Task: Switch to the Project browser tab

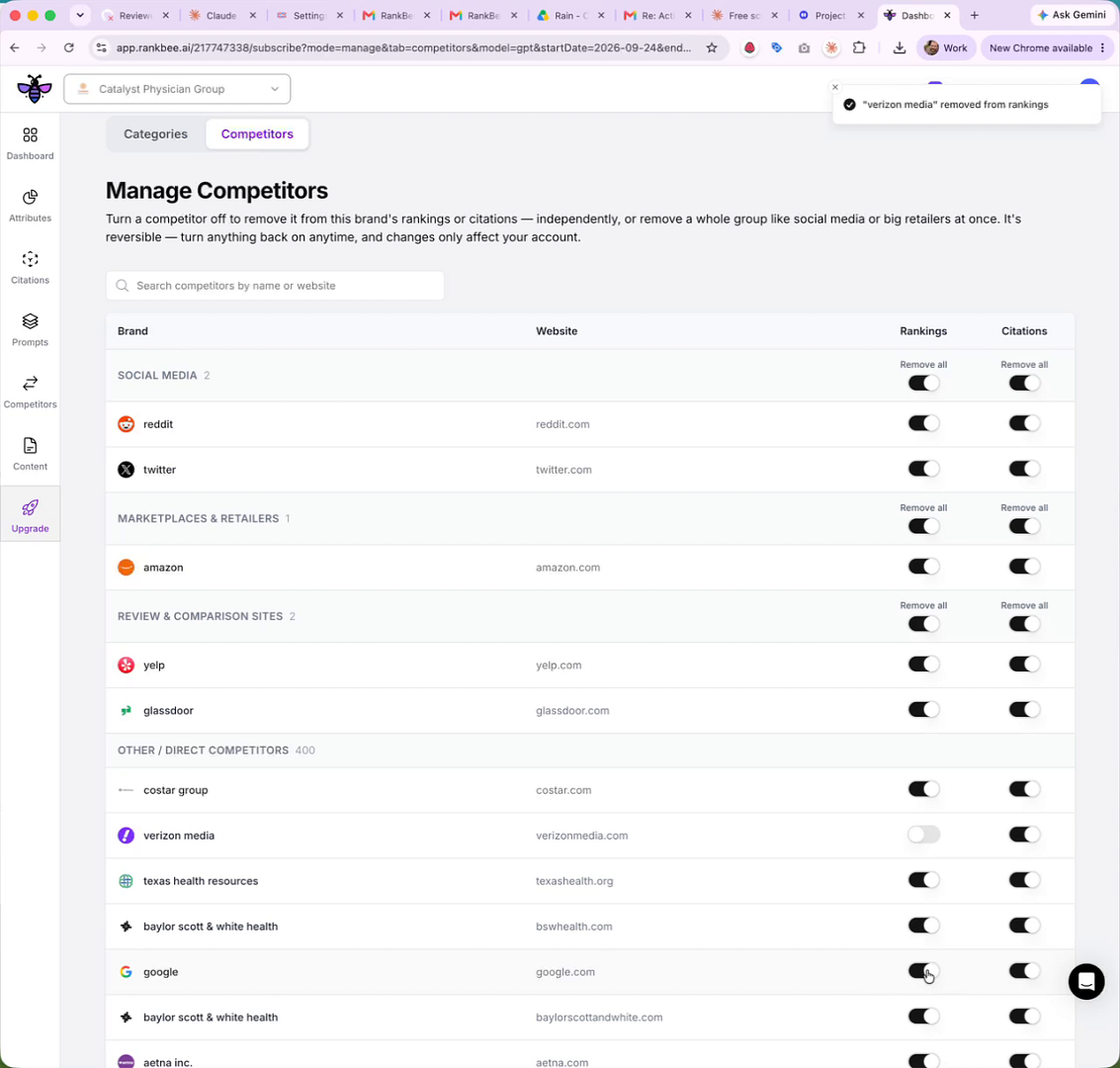Action: point(830,15)
